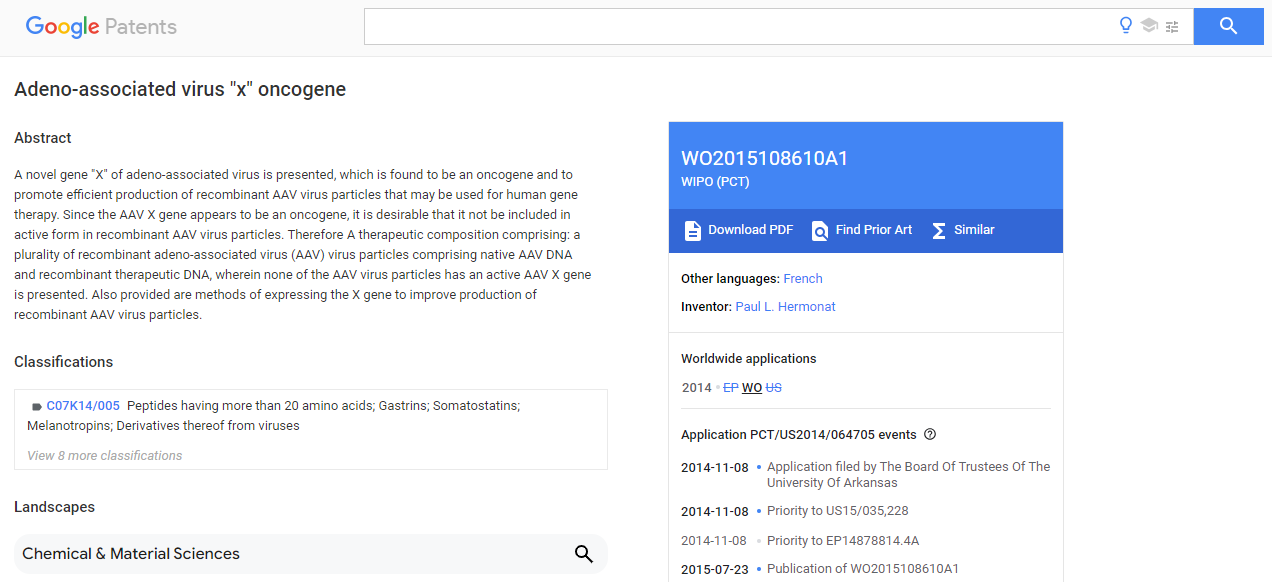
Task: Click the 2015-07-23 event date
Action: point(715,569)
